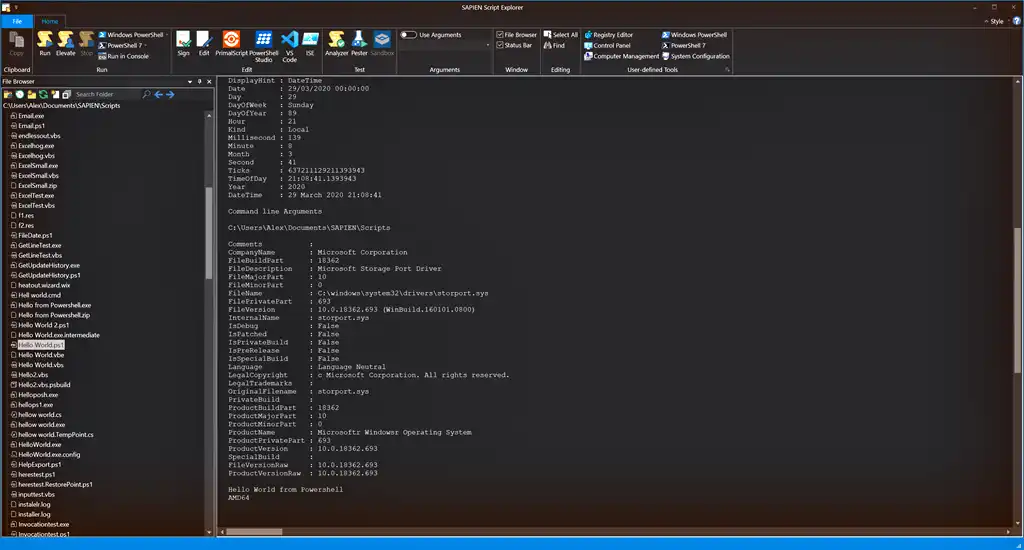Open Find in Editing group
1024x550 pixels.
click(554, 45)
